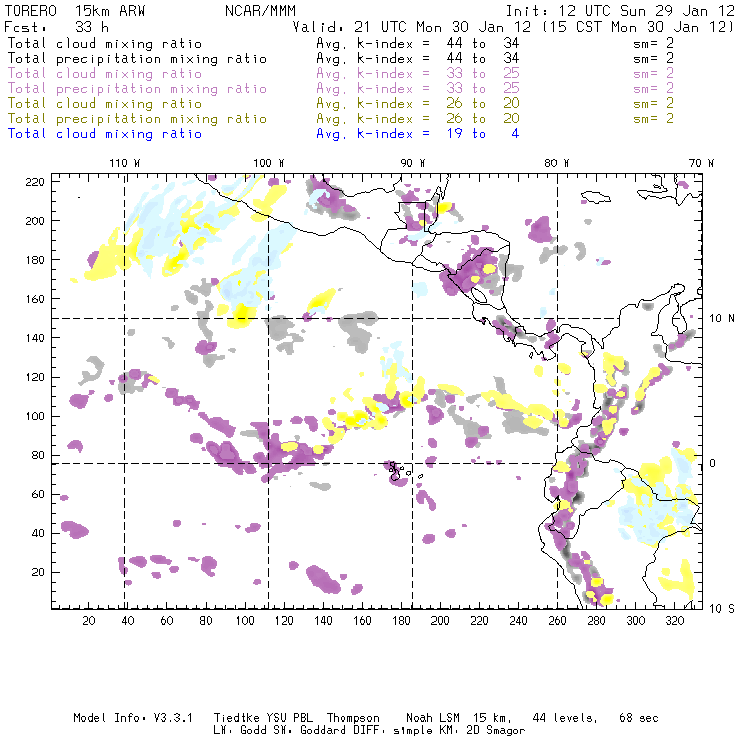Viewport: 740px width, 740px height.
Task: Pick olive "Total cloud mixing ratio" legend line
Action: 105,103
